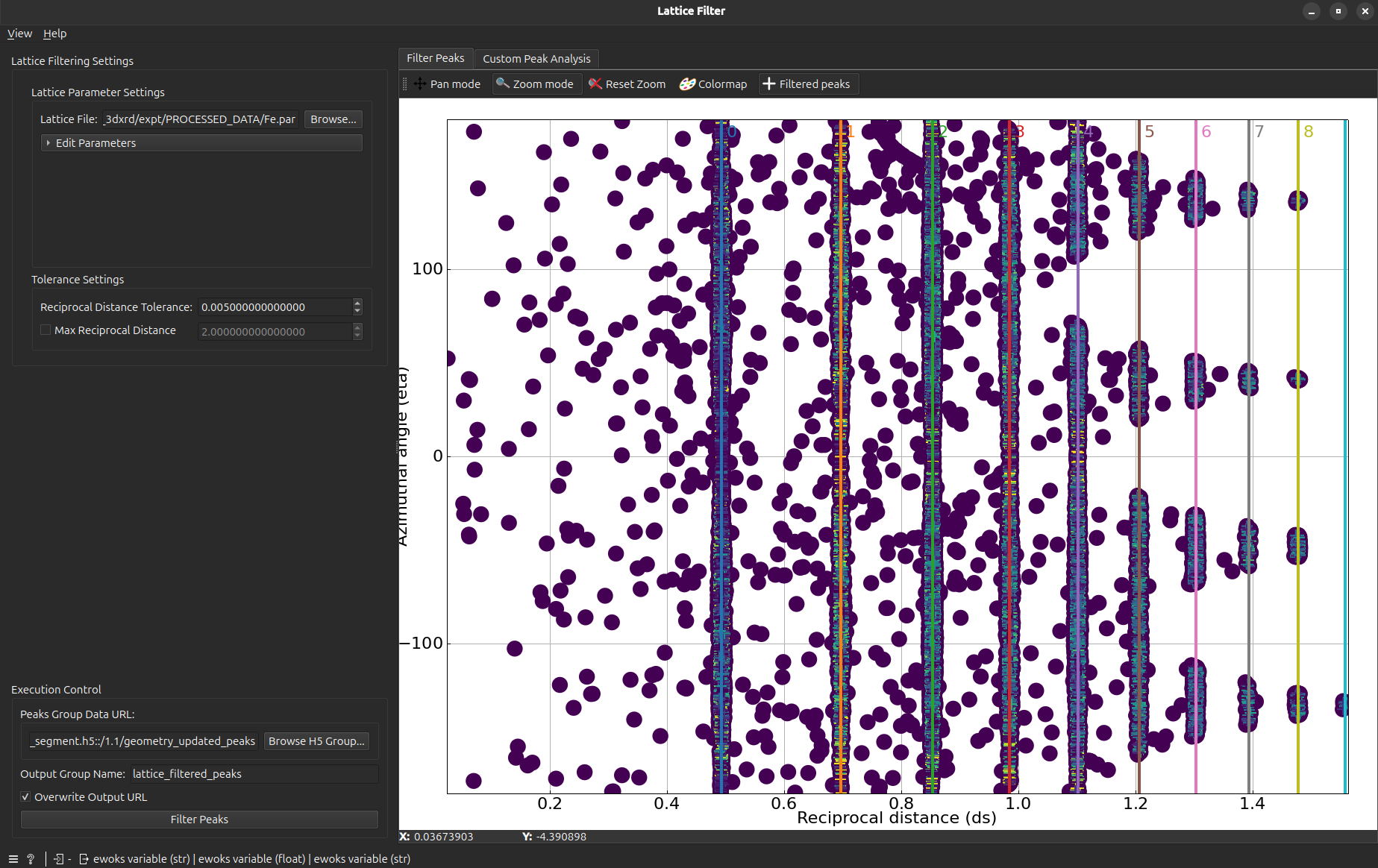Expand the Edit Parameters section

click(x=201, y=143)
